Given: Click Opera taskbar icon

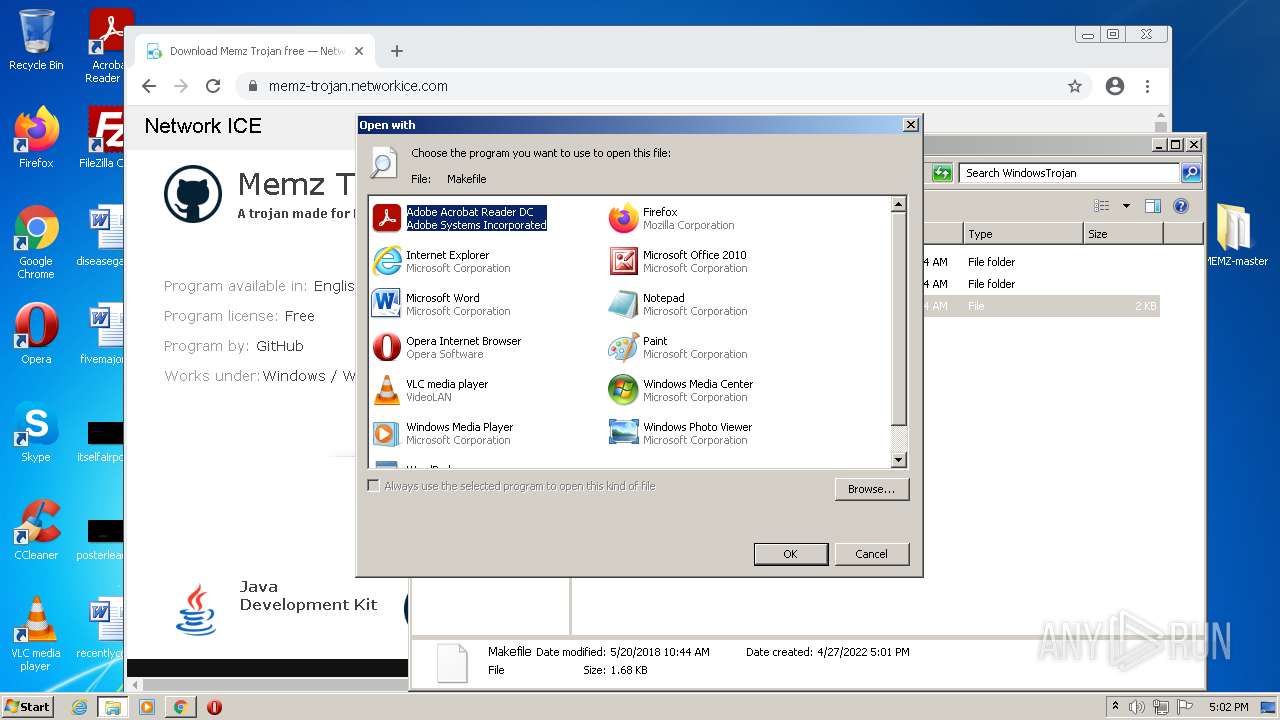Looking at the screenshot, I should 214,707.
